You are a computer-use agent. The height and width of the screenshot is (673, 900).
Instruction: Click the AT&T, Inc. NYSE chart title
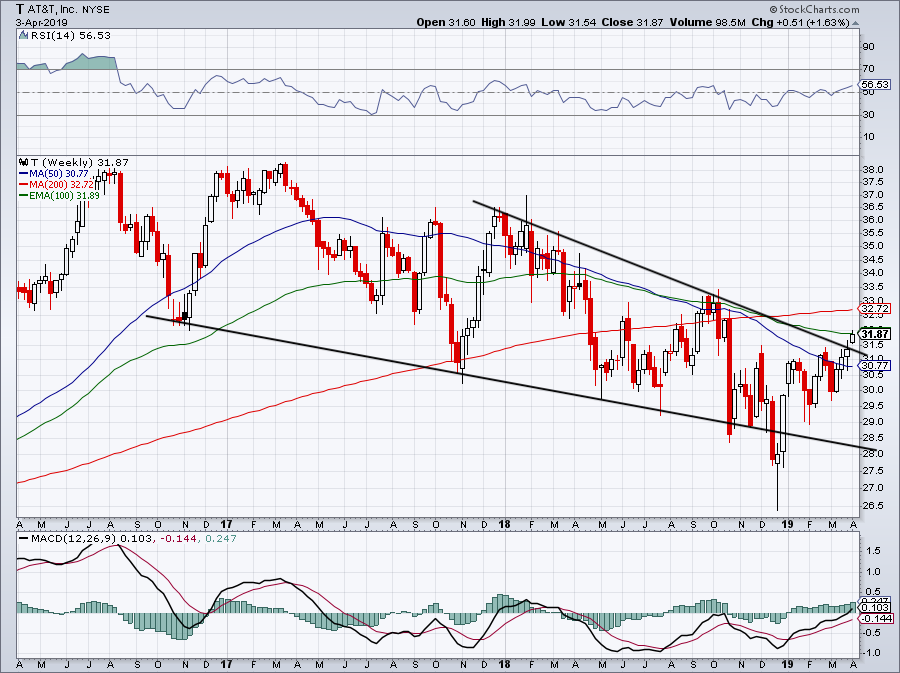[63, 9]
